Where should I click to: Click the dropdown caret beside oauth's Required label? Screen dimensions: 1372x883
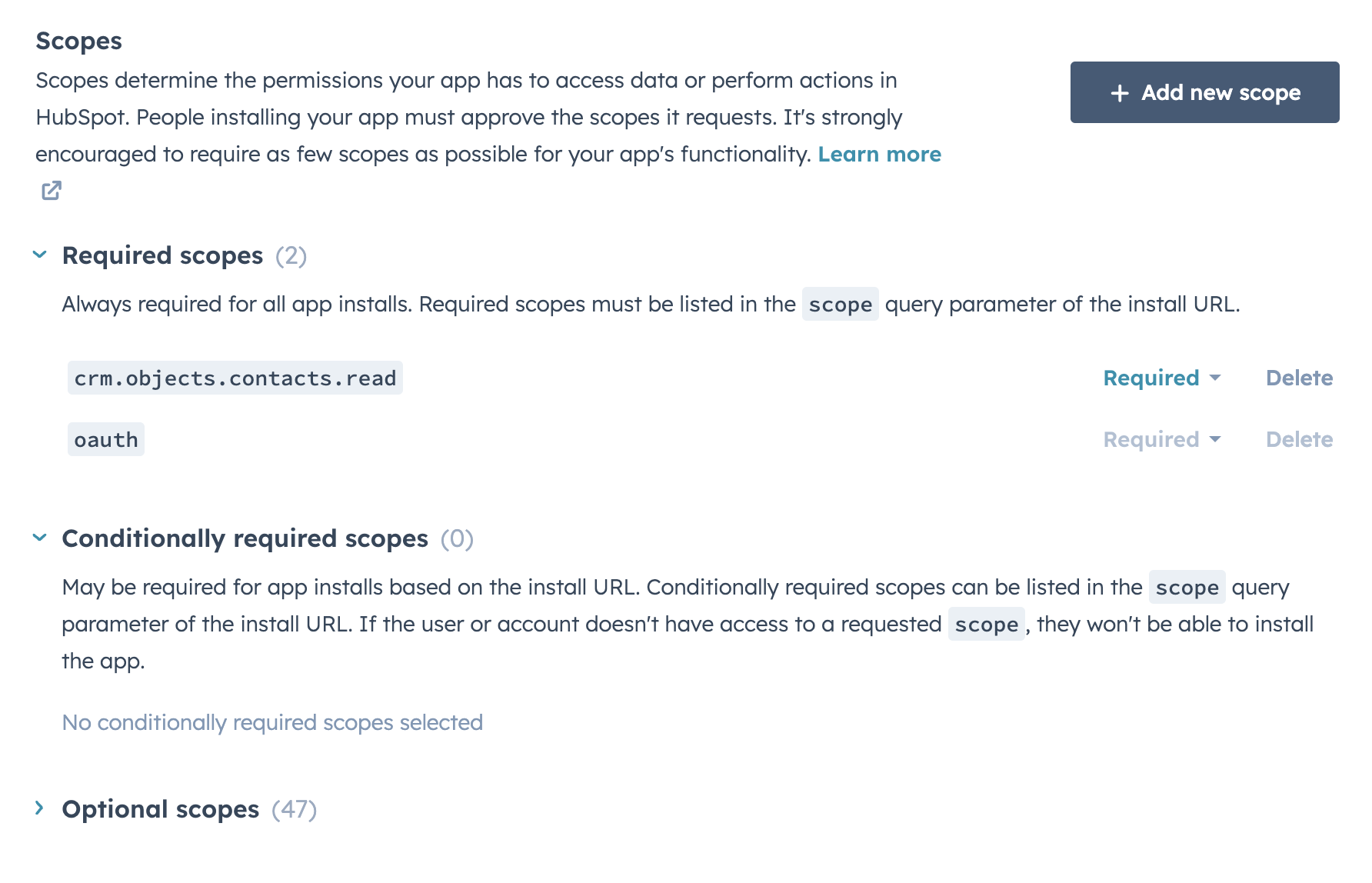click(1215, 439)
